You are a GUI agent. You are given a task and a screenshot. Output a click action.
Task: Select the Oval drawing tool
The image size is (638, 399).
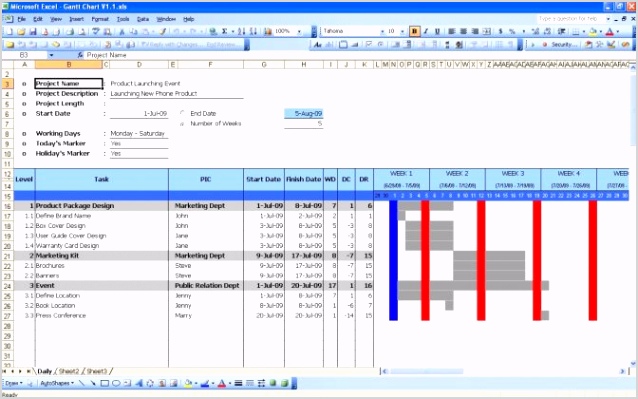pos(116,383)
